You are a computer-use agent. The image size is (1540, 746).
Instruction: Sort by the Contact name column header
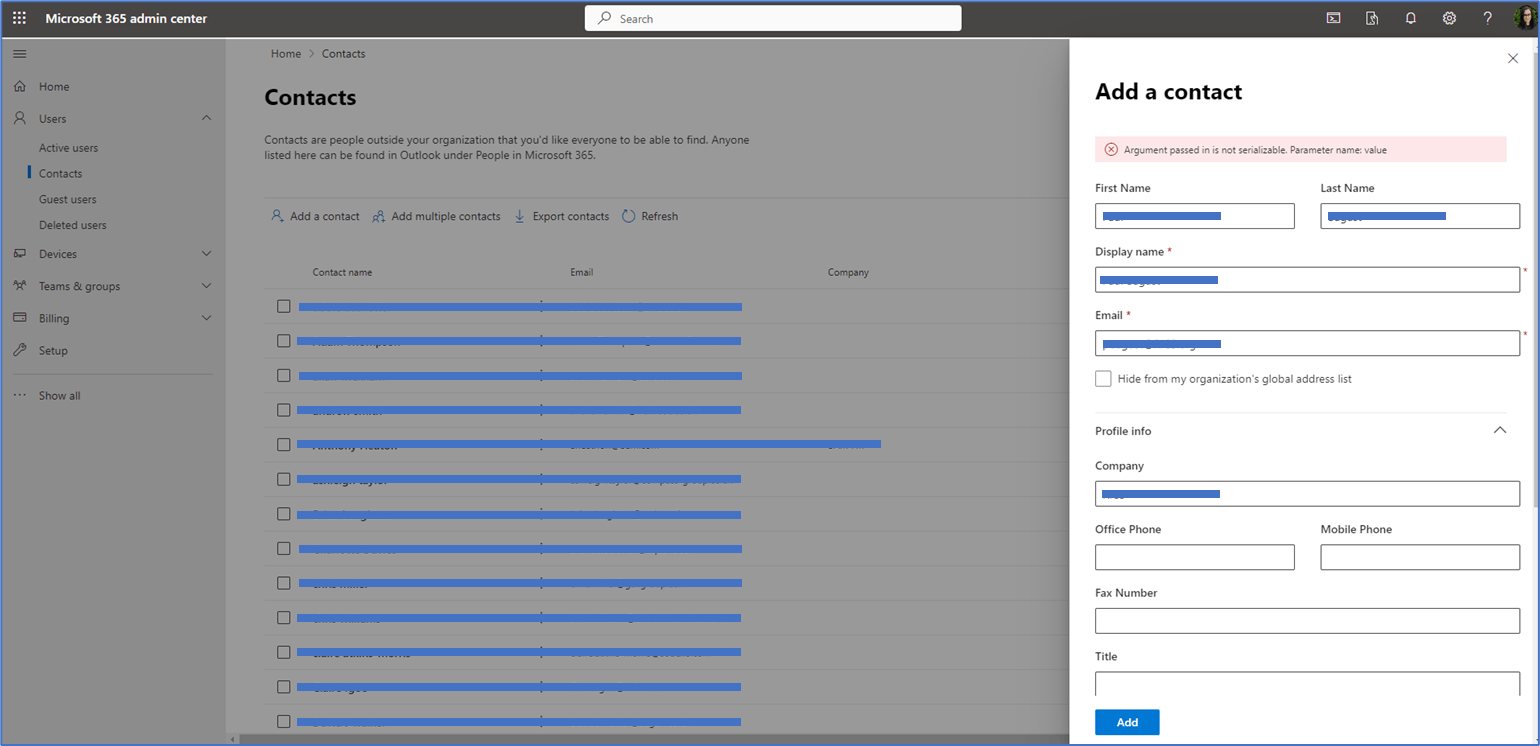pyautogui.click(x=342, y=272)
